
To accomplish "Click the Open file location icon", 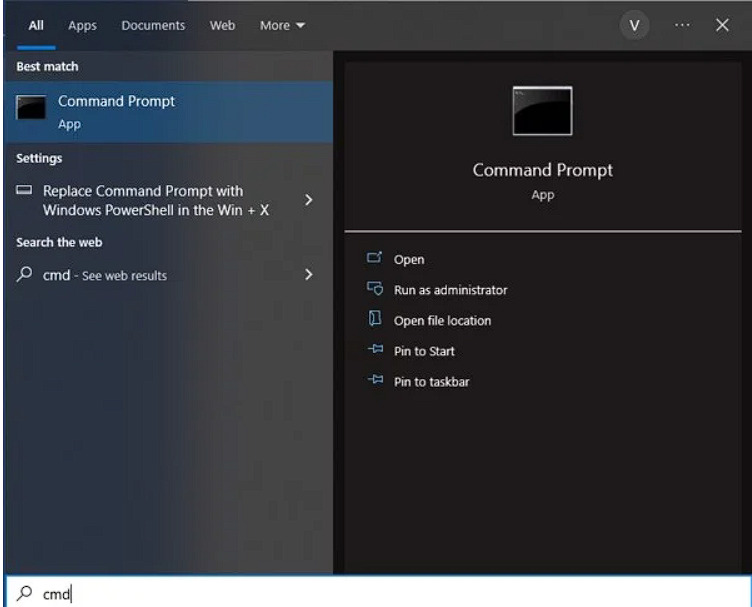I will coord(375,320).
